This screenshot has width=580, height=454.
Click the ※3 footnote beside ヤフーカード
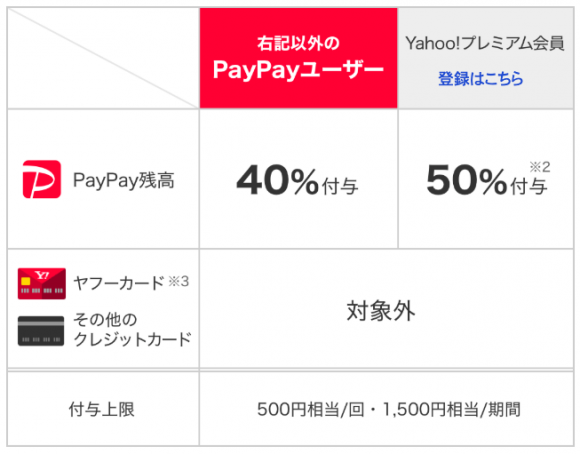coord(179,282)
